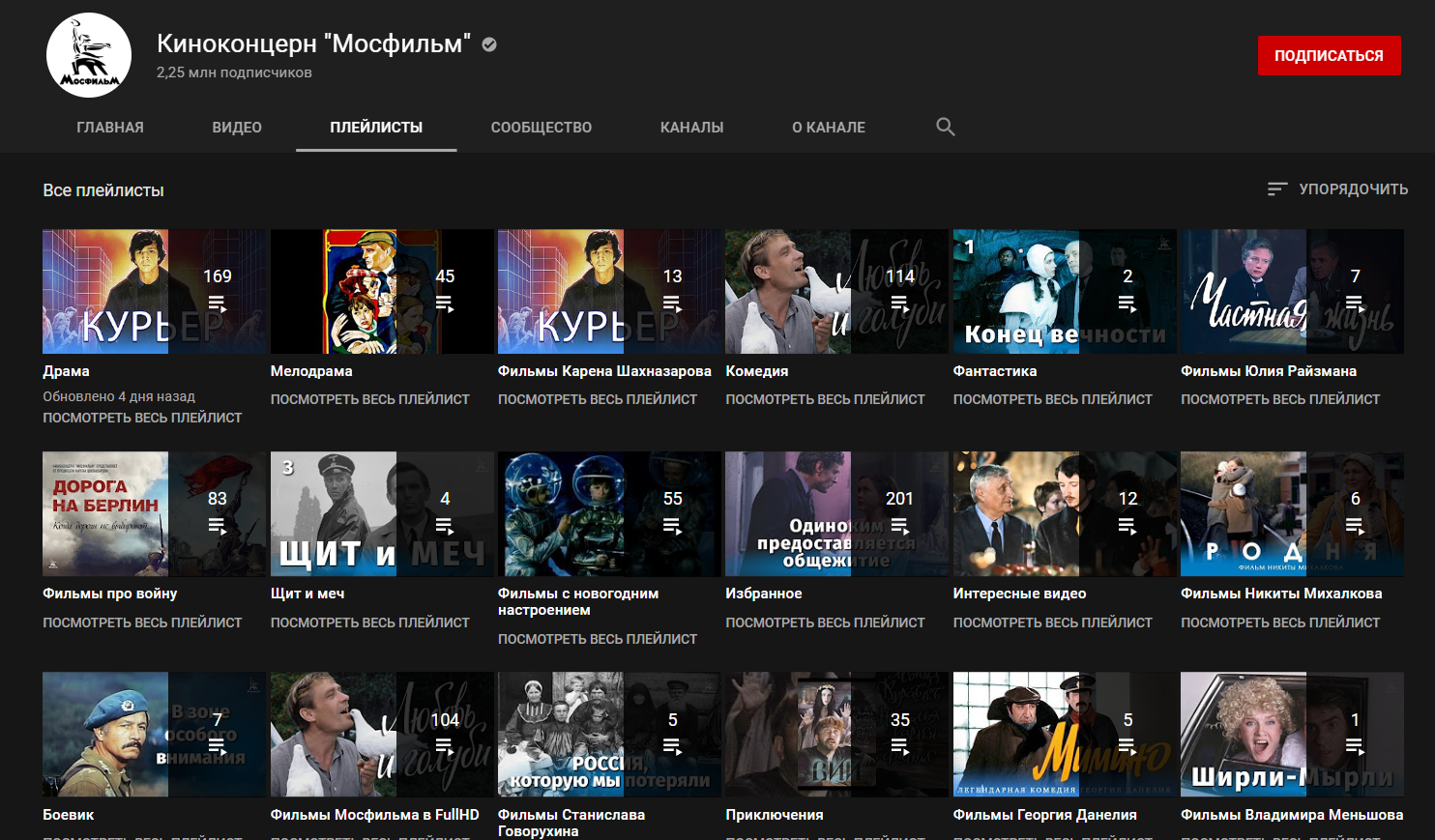
Task: Click playlist icon on Фильмы про войну thumbnail
Action: (218, 526)
